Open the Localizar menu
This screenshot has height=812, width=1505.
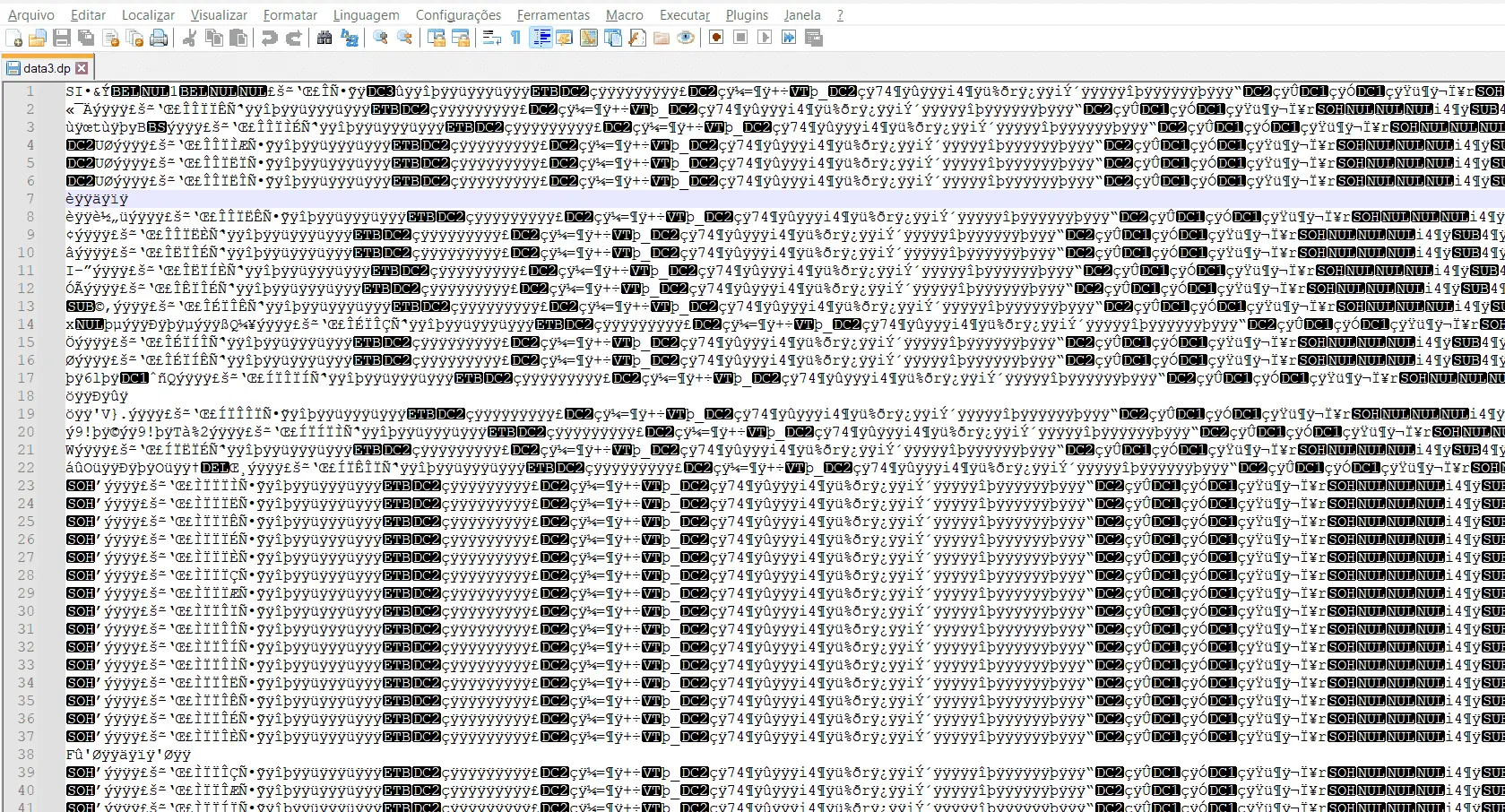coord(148,15)
